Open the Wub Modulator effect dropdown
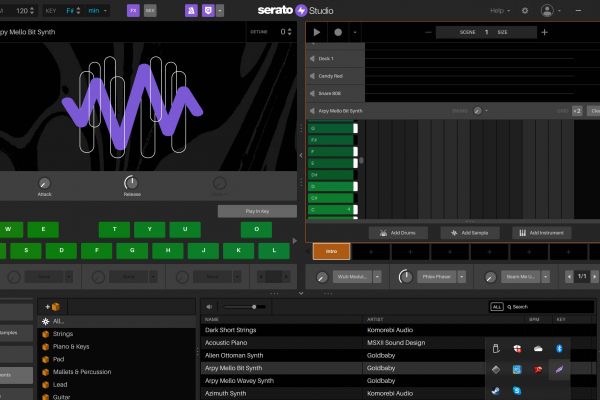 tap(377, 276)
